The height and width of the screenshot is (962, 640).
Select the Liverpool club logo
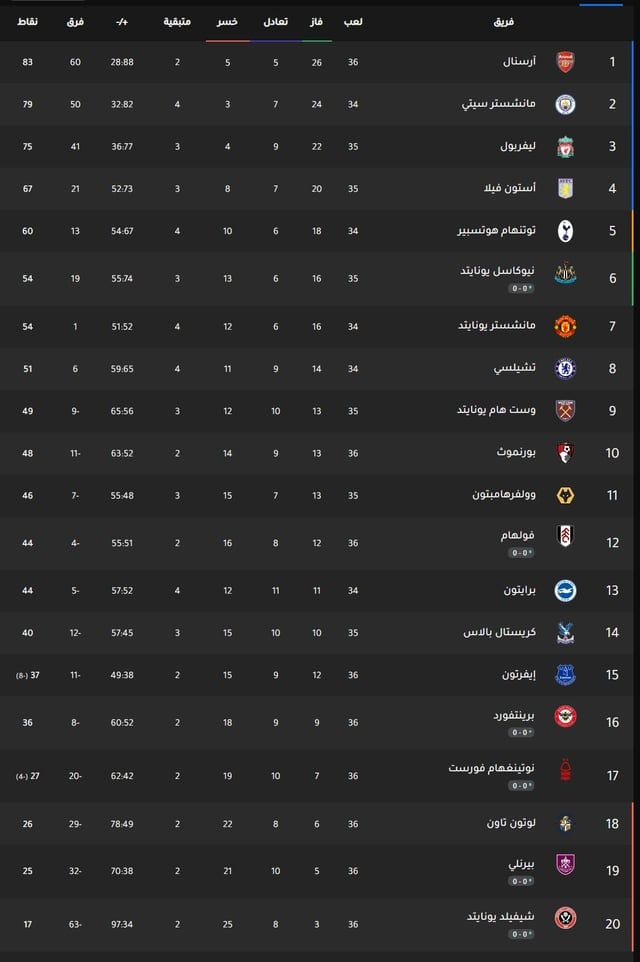(x=566, y=145)
